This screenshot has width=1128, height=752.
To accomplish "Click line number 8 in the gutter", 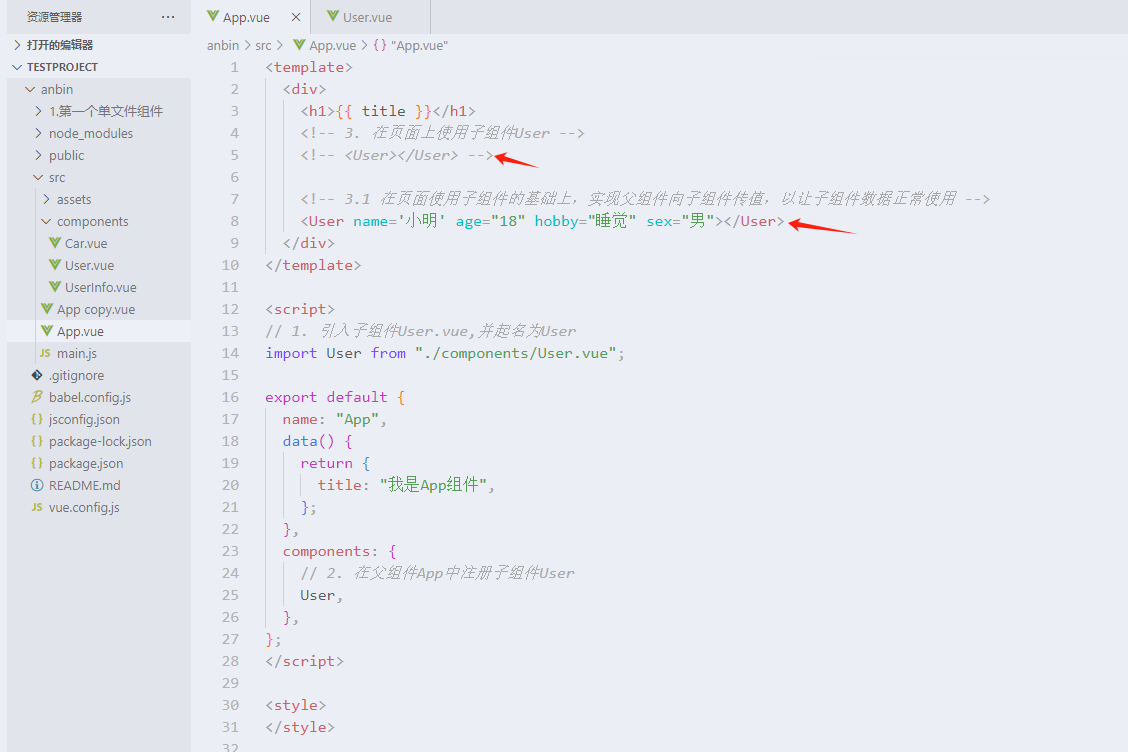I will click(235, 221).
